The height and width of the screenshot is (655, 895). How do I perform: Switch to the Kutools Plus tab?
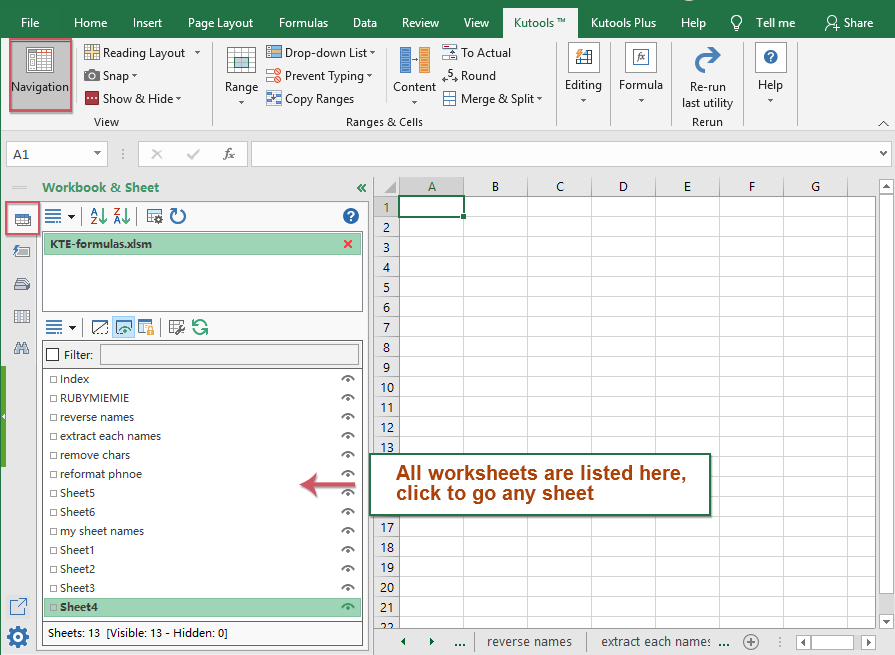point(625,23)
